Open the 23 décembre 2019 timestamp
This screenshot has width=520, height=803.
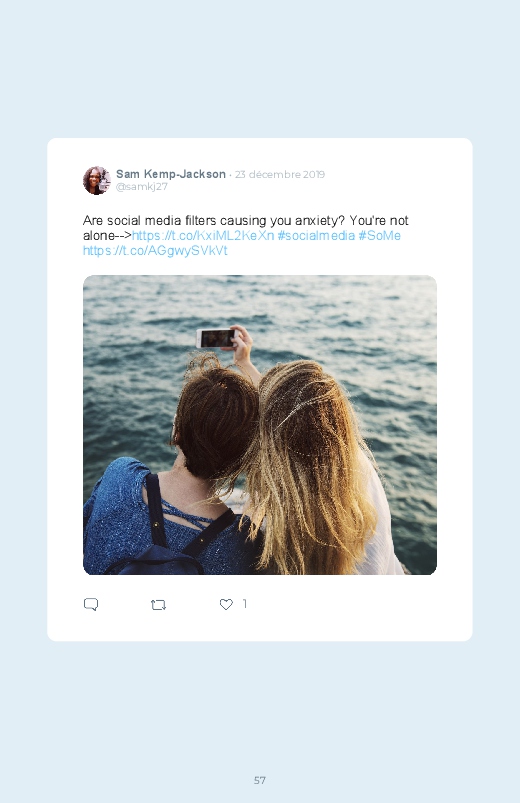(x=280, y=174)
